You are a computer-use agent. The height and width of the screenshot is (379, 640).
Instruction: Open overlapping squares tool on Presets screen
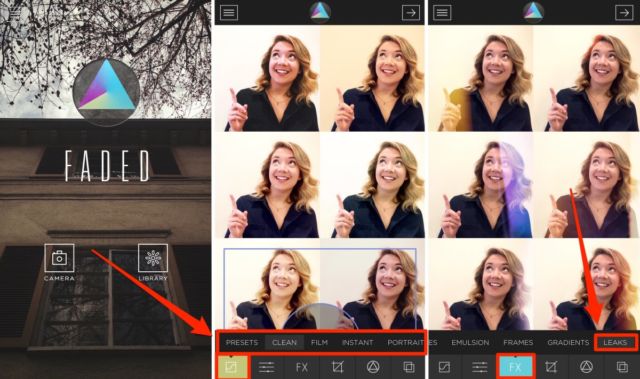point(409,367)
